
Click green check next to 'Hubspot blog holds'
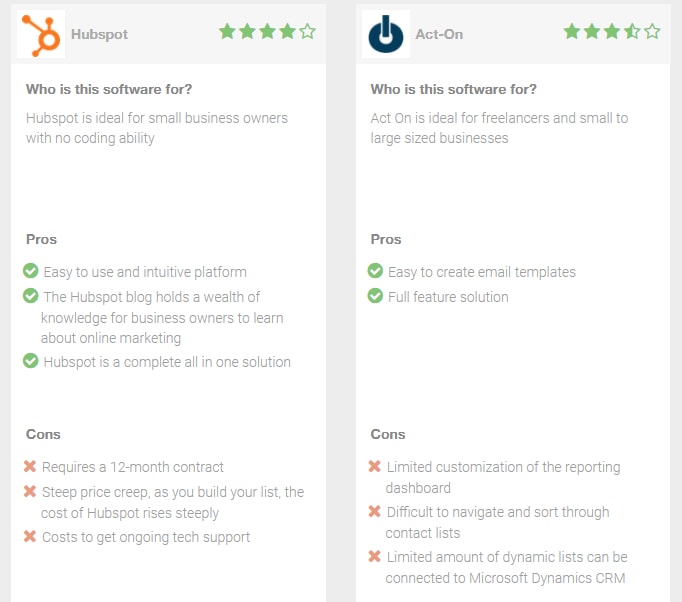[30, 295]
